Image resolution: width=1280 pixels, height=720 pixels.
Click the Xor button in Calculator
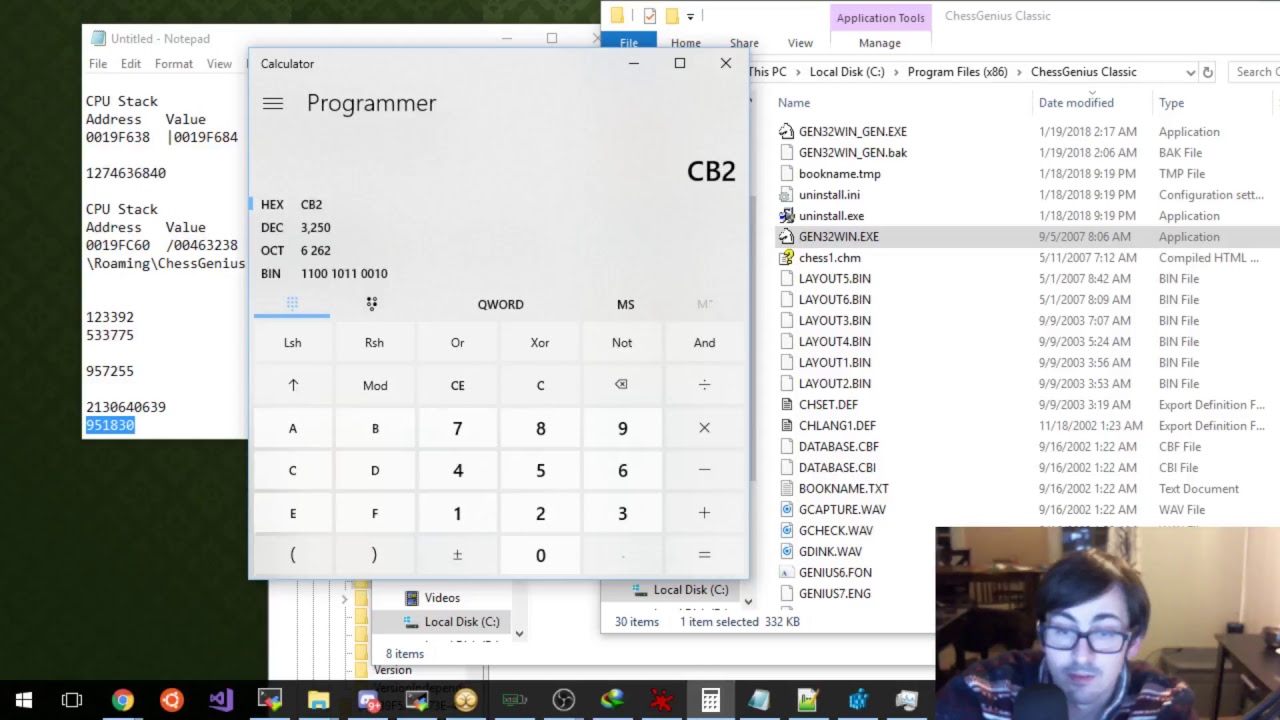pyautogui.click(x=540, y=343)
